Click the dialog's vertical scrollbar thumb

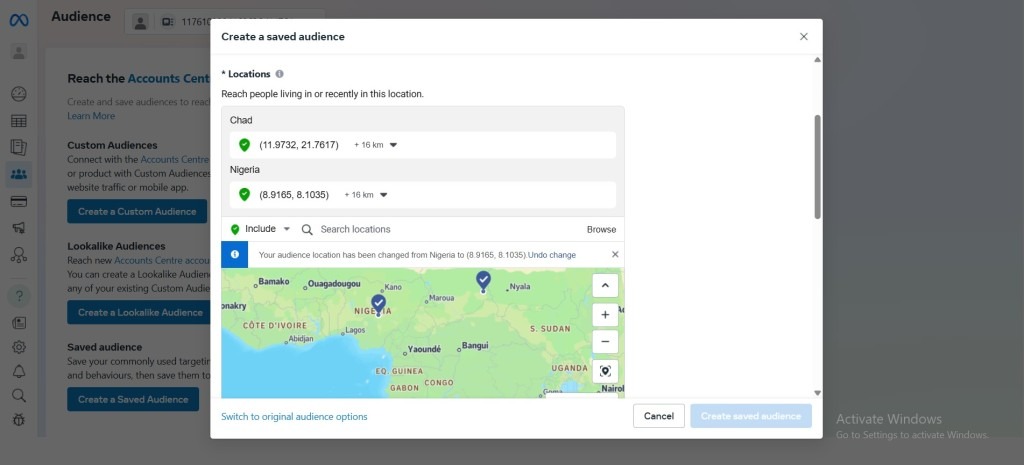click(817, 165)
